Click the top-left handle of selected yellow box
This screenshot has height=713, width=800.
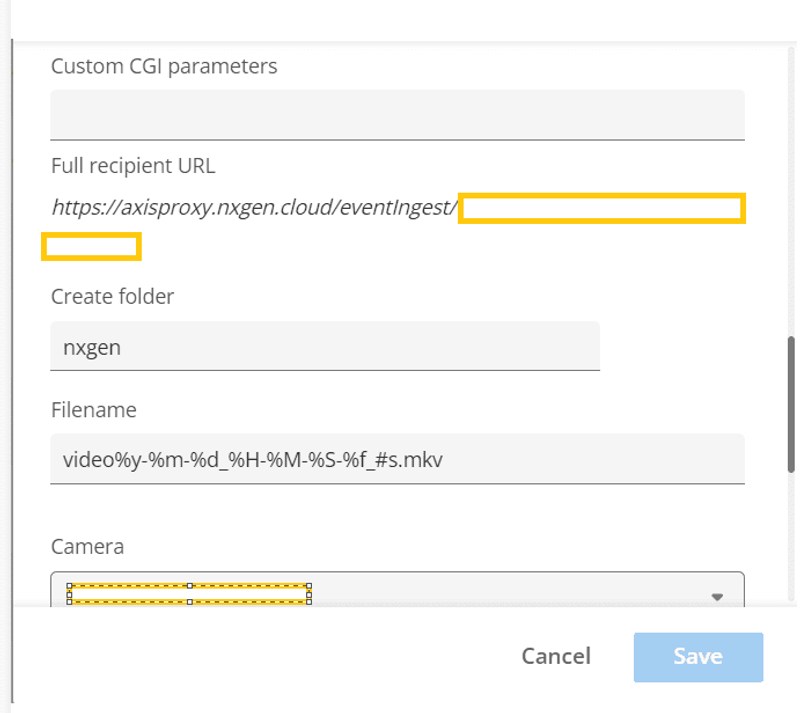tap(69, 585)
